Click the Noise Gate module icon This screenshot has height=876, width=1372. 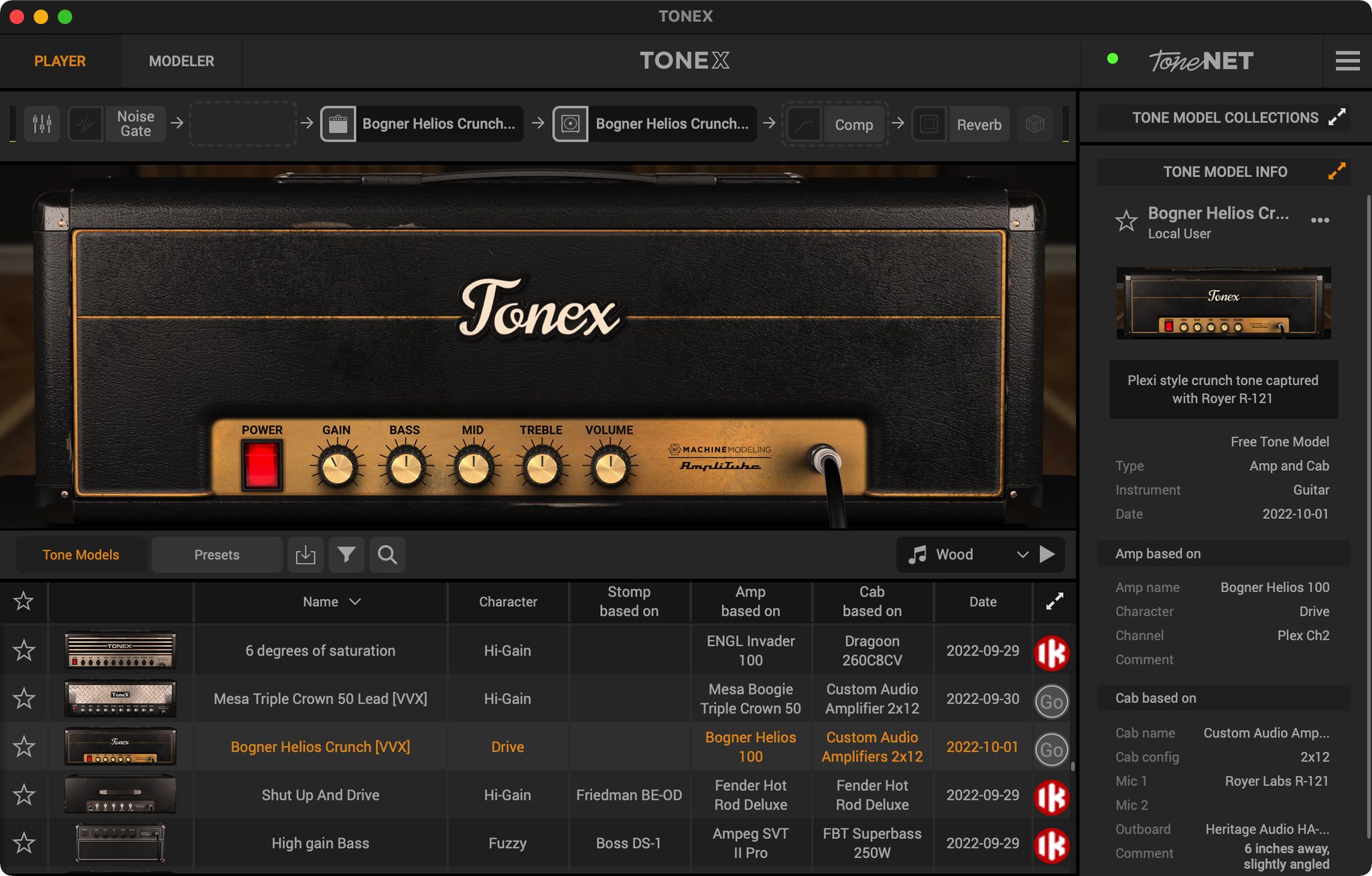[x=86, y=124]
